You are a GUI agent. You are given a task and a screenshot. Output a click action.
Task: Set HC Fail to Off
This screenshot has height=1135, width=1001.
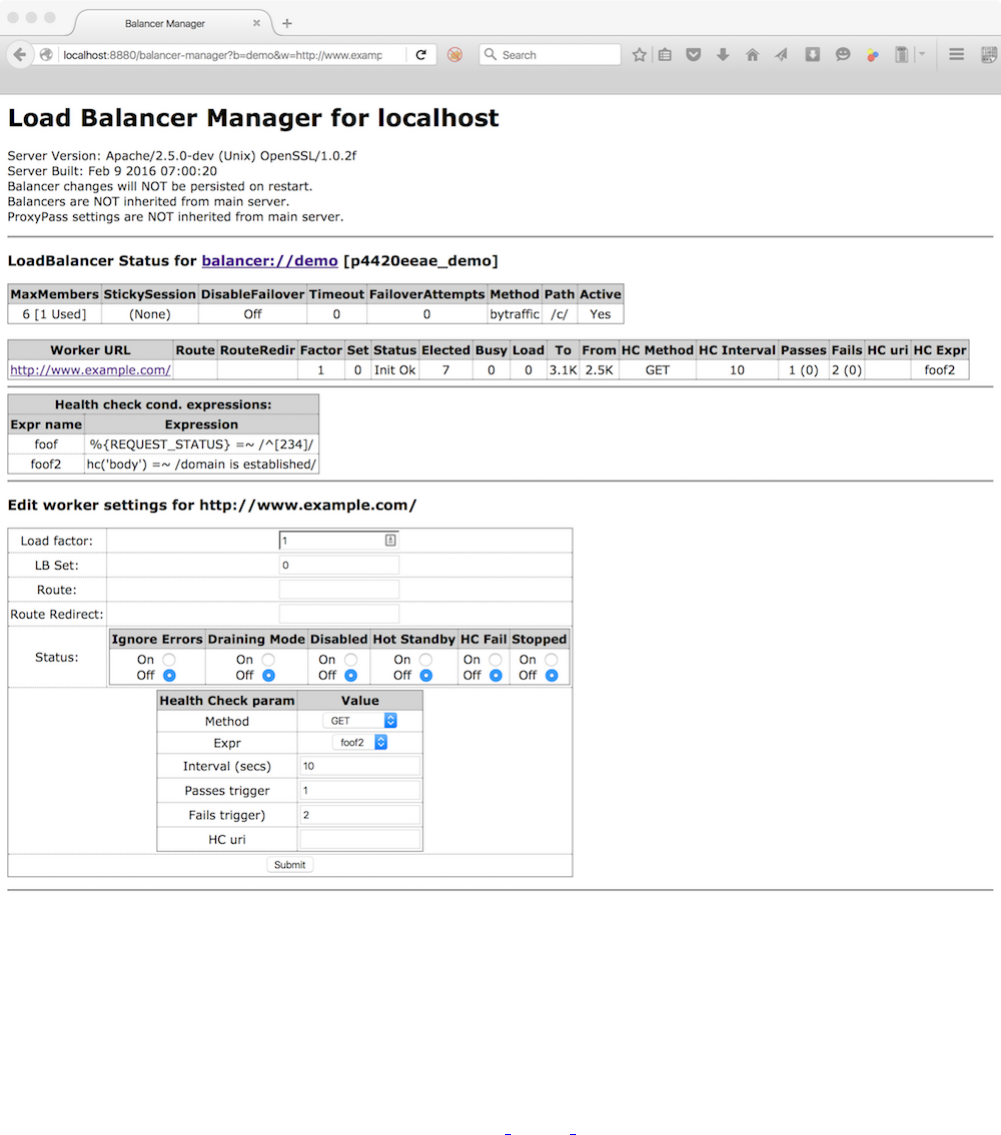point(496,675)
